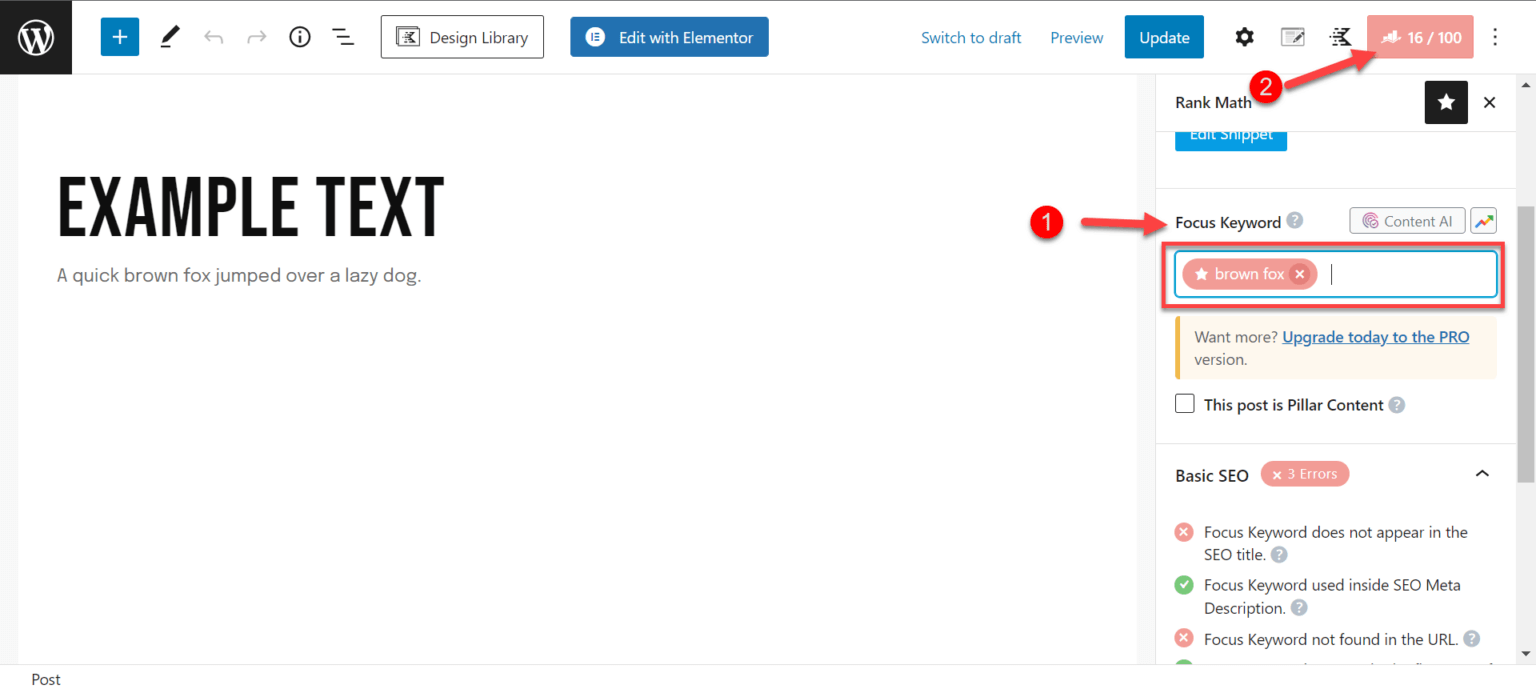Open Rank Math score 16 / 100
This screenshot has height=693, width=1536.
click(x=1420, y=37)
